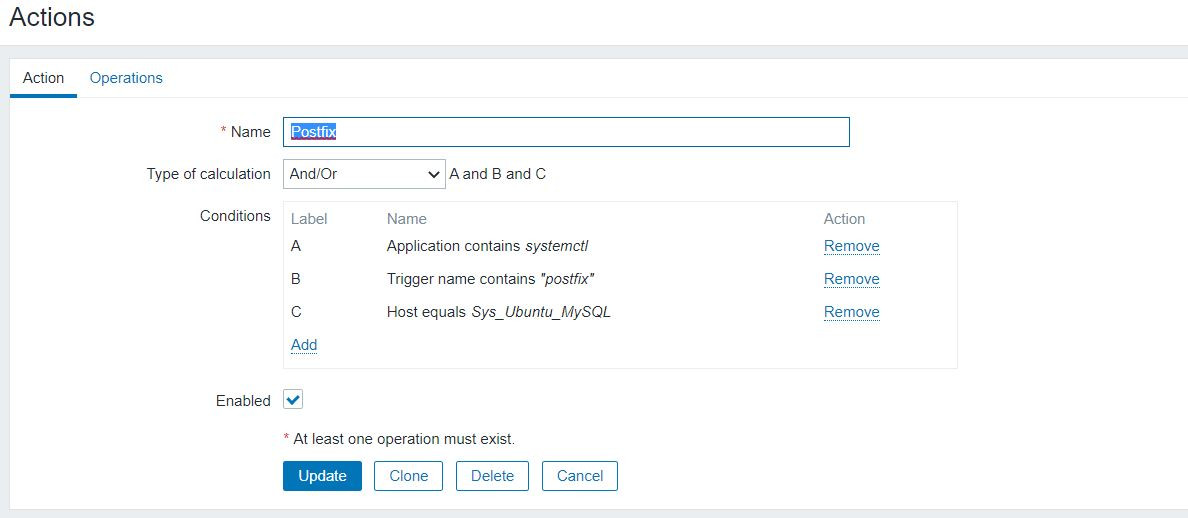Click the Type of calculation label

(x=208, y=174)
